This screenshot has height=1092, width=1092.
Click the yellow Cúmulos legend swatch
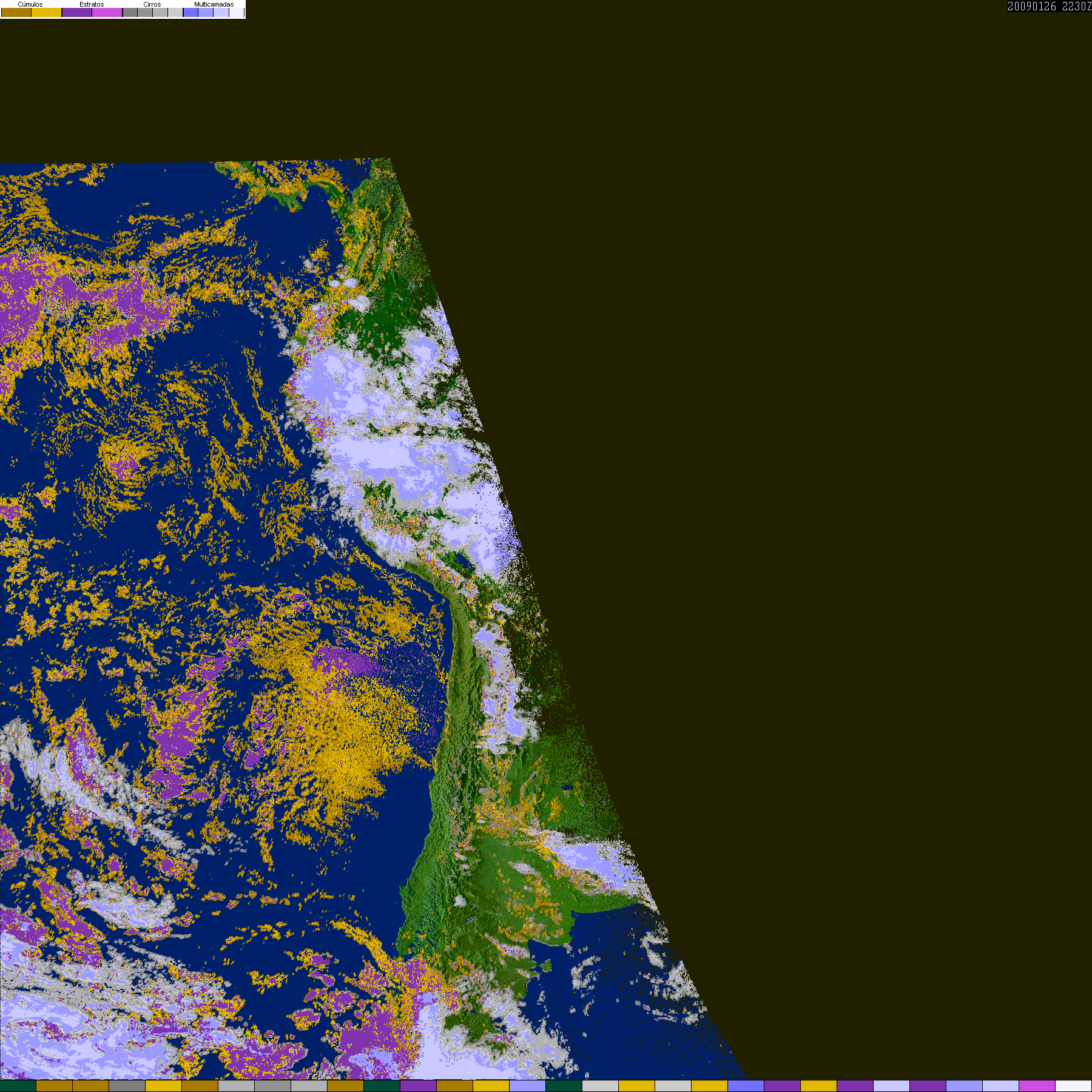click(46, 12)
